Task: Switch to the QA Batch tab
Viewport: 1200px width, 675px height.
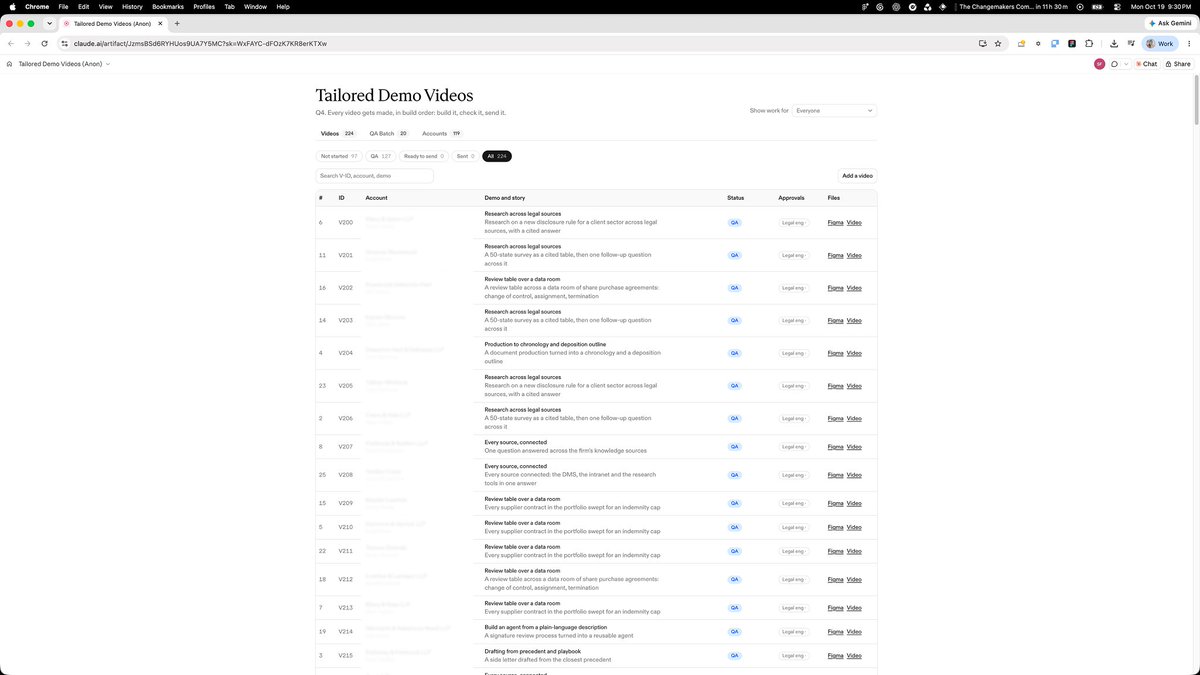Action: tap(388, 133)
